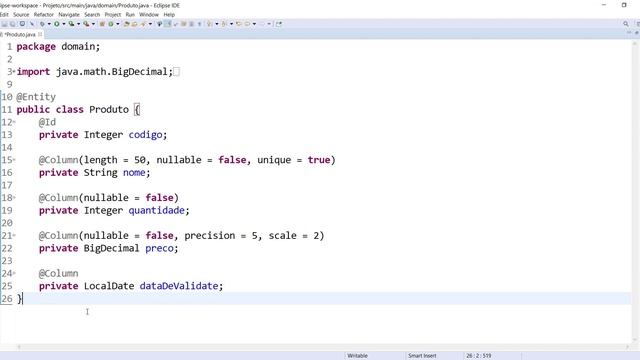Viewport: 640px width, 360px height.
Task: Click the BigDecimal type on line 22
Action: point(111,249)
